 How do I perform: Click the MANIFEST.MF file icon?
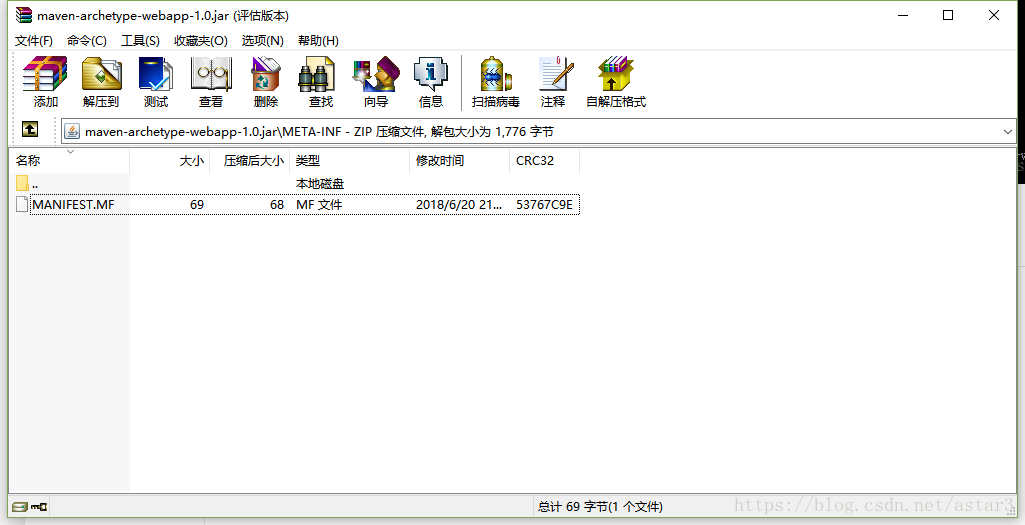coord(22,204)
